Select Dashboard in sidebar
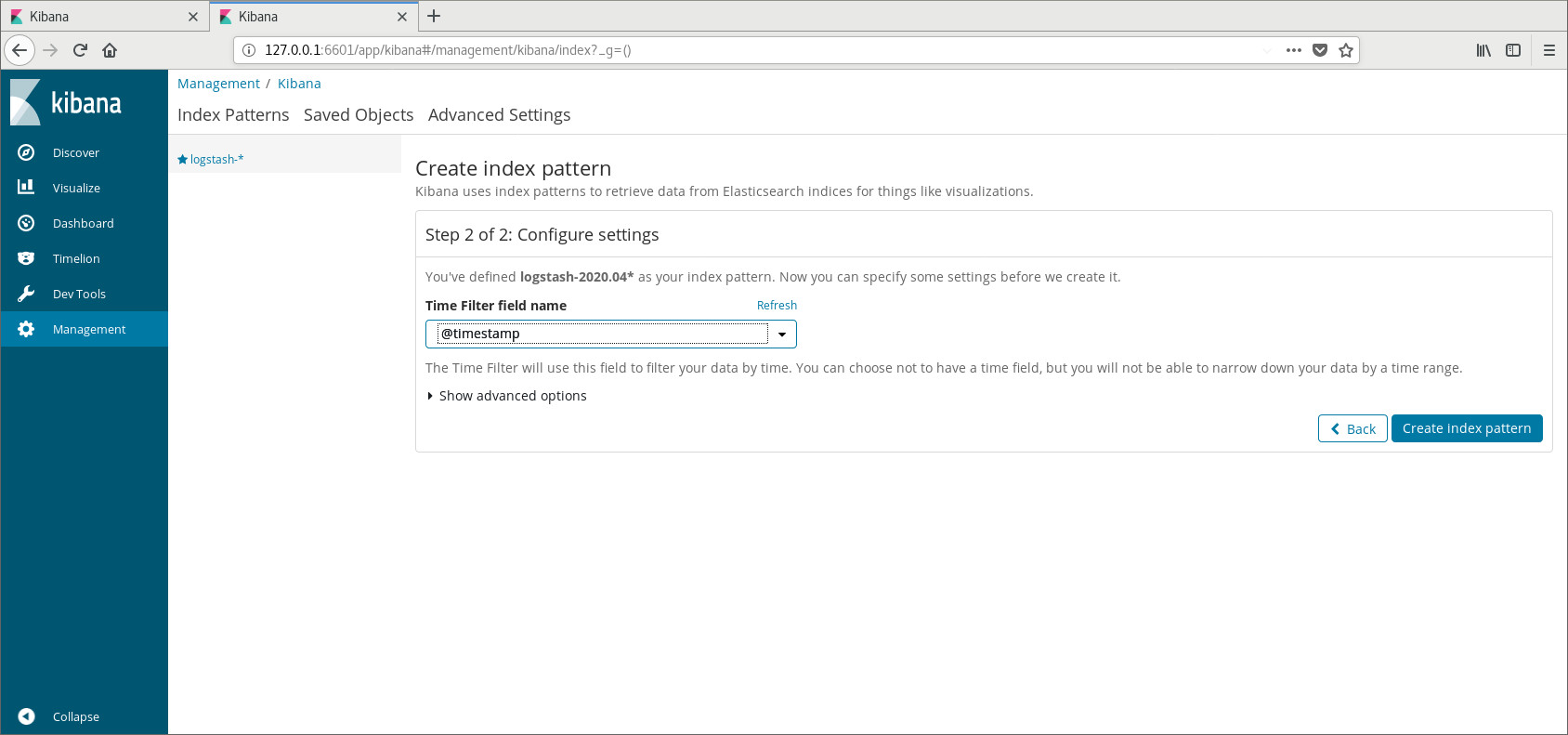The image size is (1568, 735). coord(84,224)
